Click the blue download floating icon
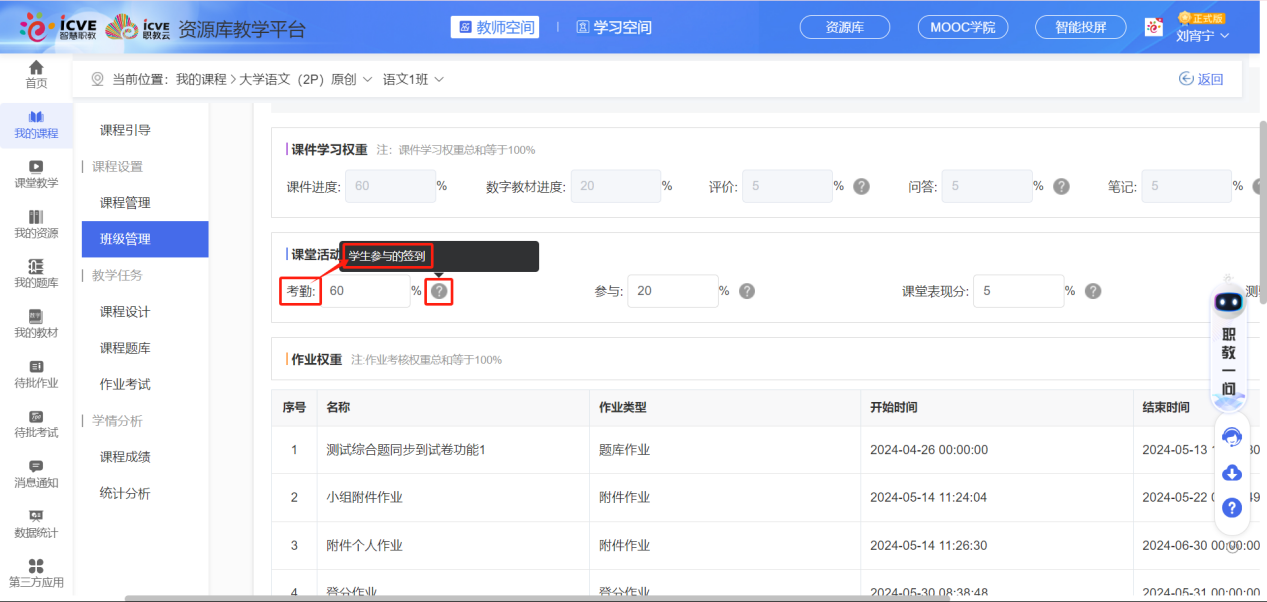 click(1231, 472)
